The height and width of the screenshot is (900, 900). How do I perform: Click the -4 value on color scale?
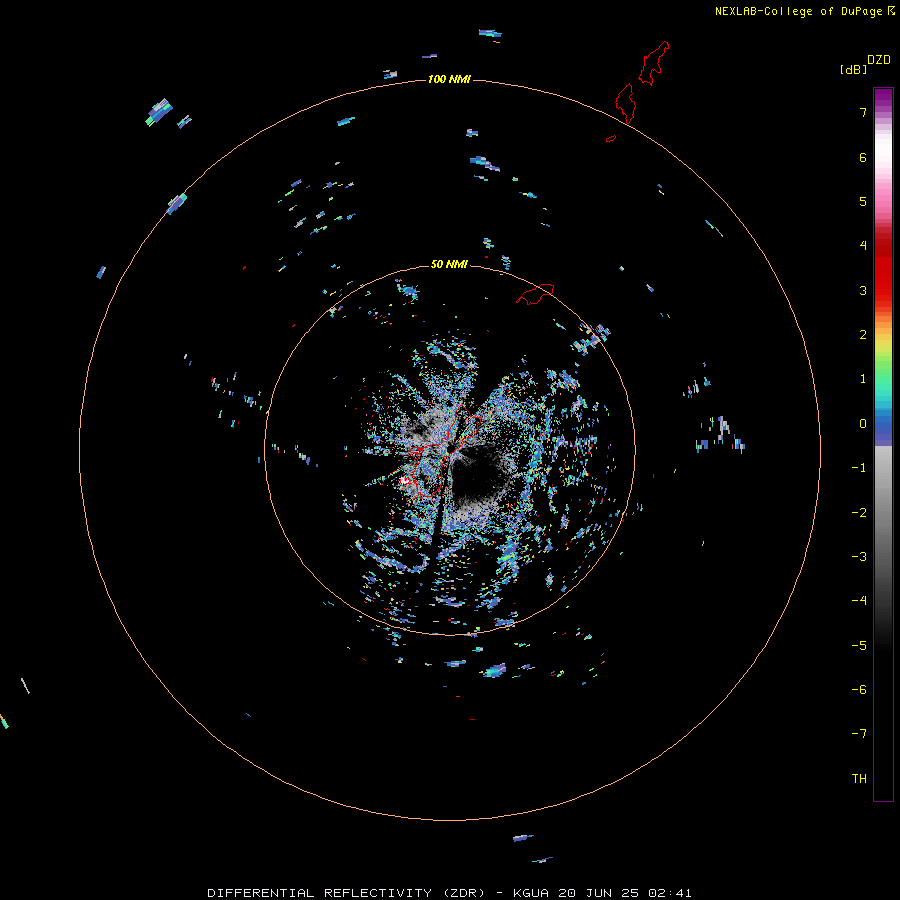click(x=859, y=601)
